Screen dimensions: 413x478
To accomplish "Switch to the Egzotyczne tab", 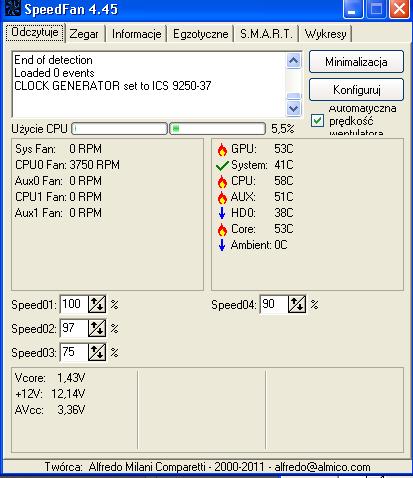I will click(201, 34).
